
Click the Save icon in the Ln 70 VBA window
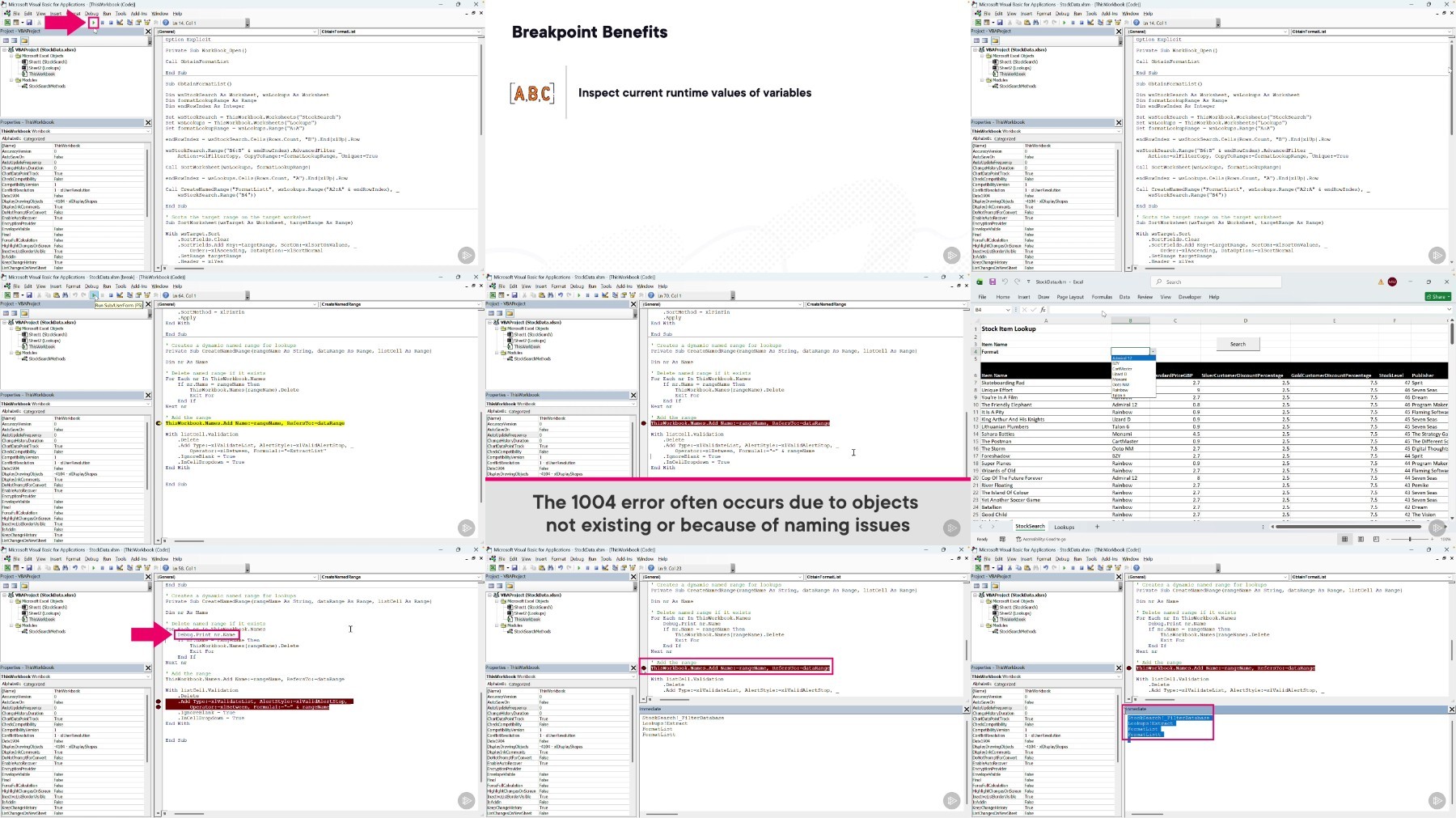[514, 295]
